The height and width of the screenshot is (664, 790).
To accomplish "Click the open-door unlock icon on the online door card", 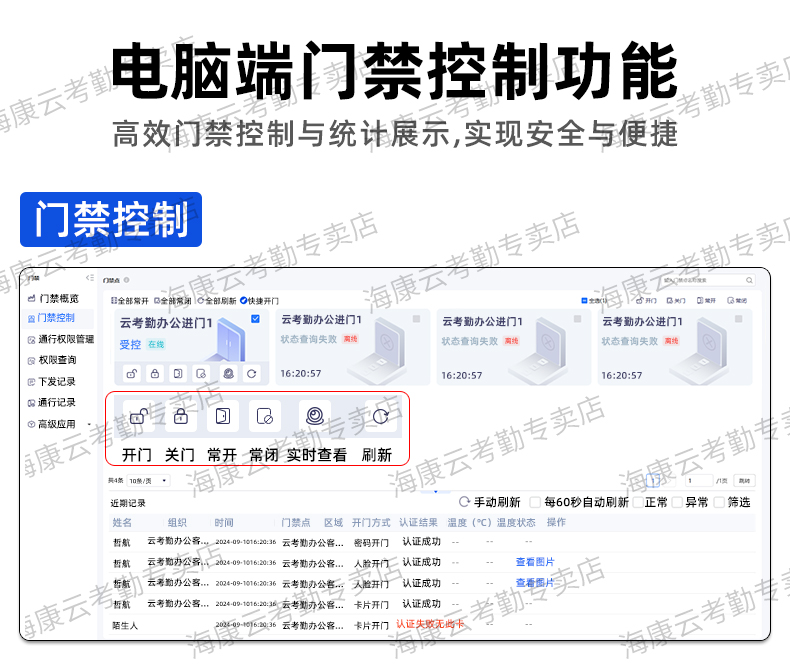I will [x=132, y=374].
